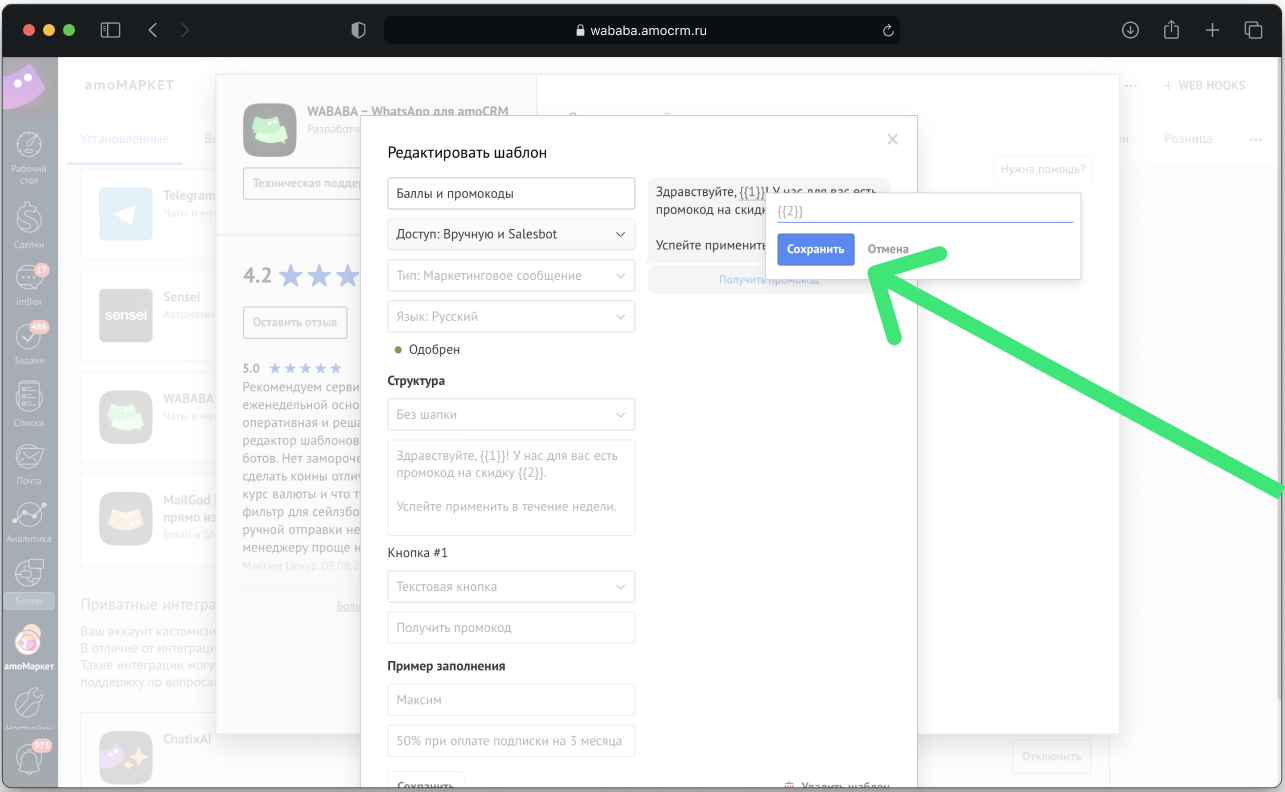The width and height of the screenshot is (1285, 792).
Task: Open Аналитика in left sidebar
Action: point(29,521)
